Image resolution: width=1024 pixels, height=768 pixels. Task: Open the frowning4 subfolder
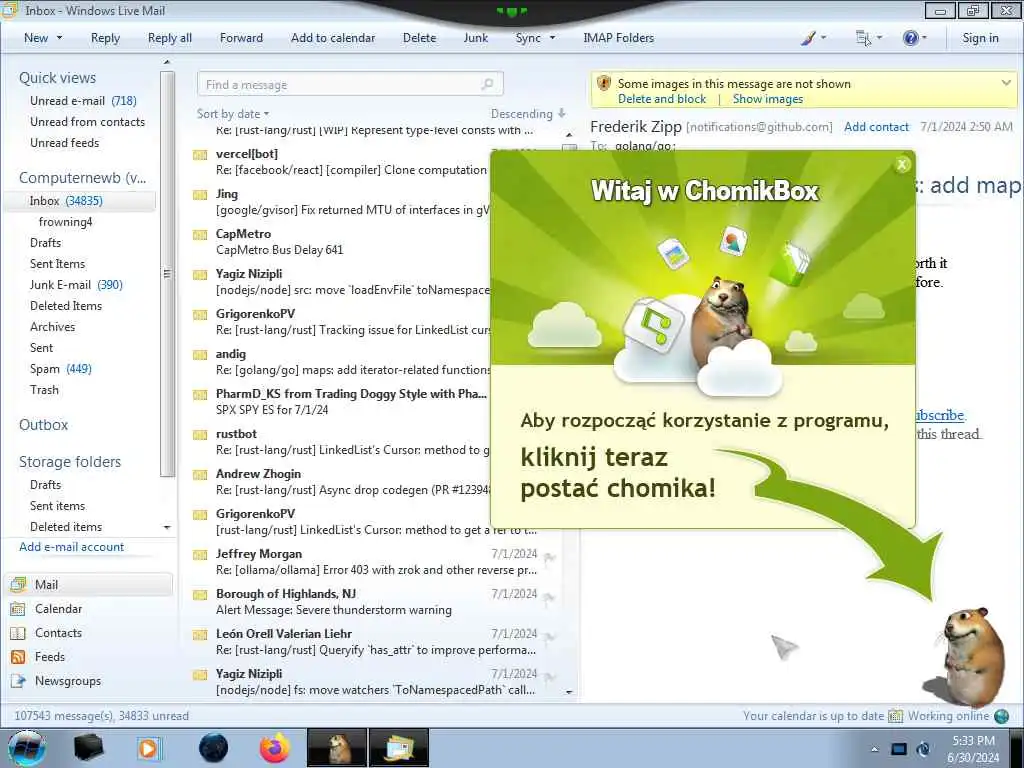point(65,222)
